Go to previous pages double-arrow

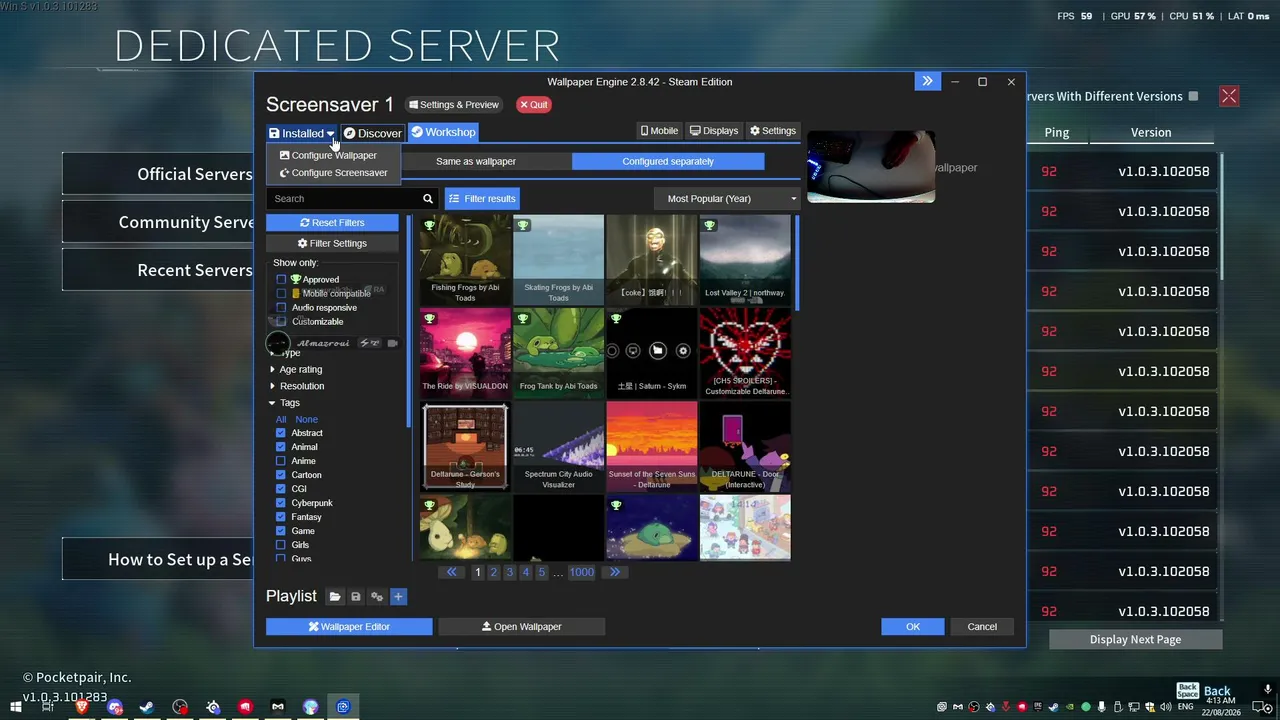pos(452,572)
